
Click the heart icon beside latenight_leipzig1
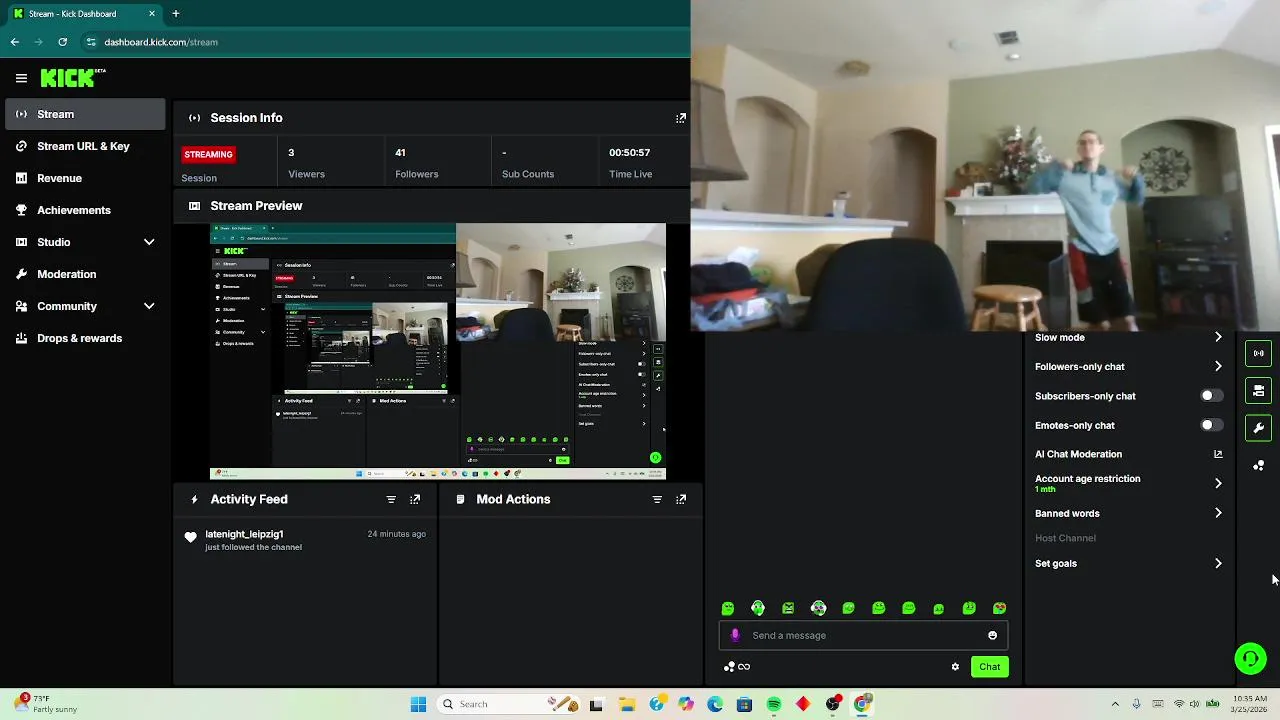191,537
